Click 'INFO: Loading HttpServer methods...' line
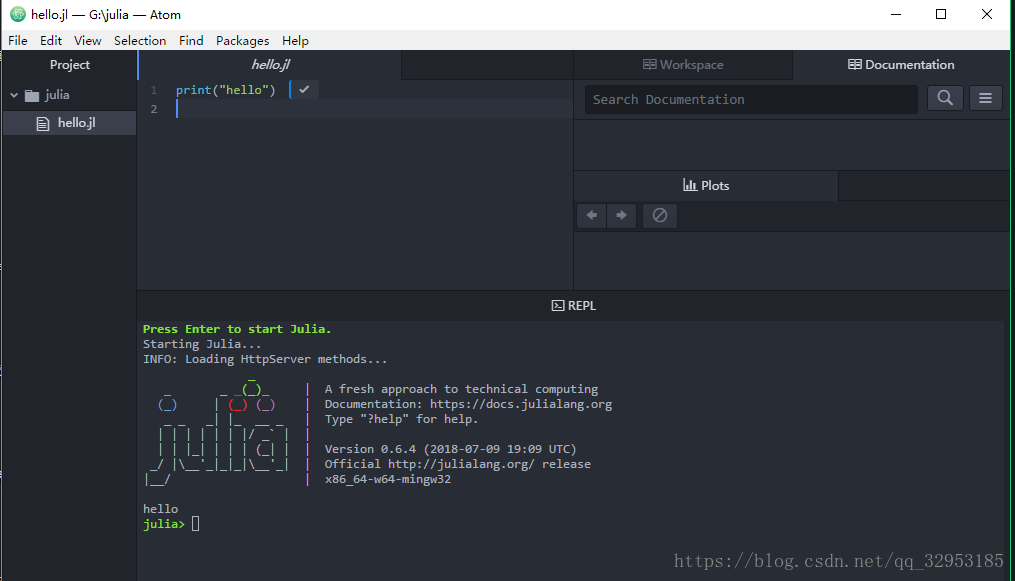 tap(265, 359)
